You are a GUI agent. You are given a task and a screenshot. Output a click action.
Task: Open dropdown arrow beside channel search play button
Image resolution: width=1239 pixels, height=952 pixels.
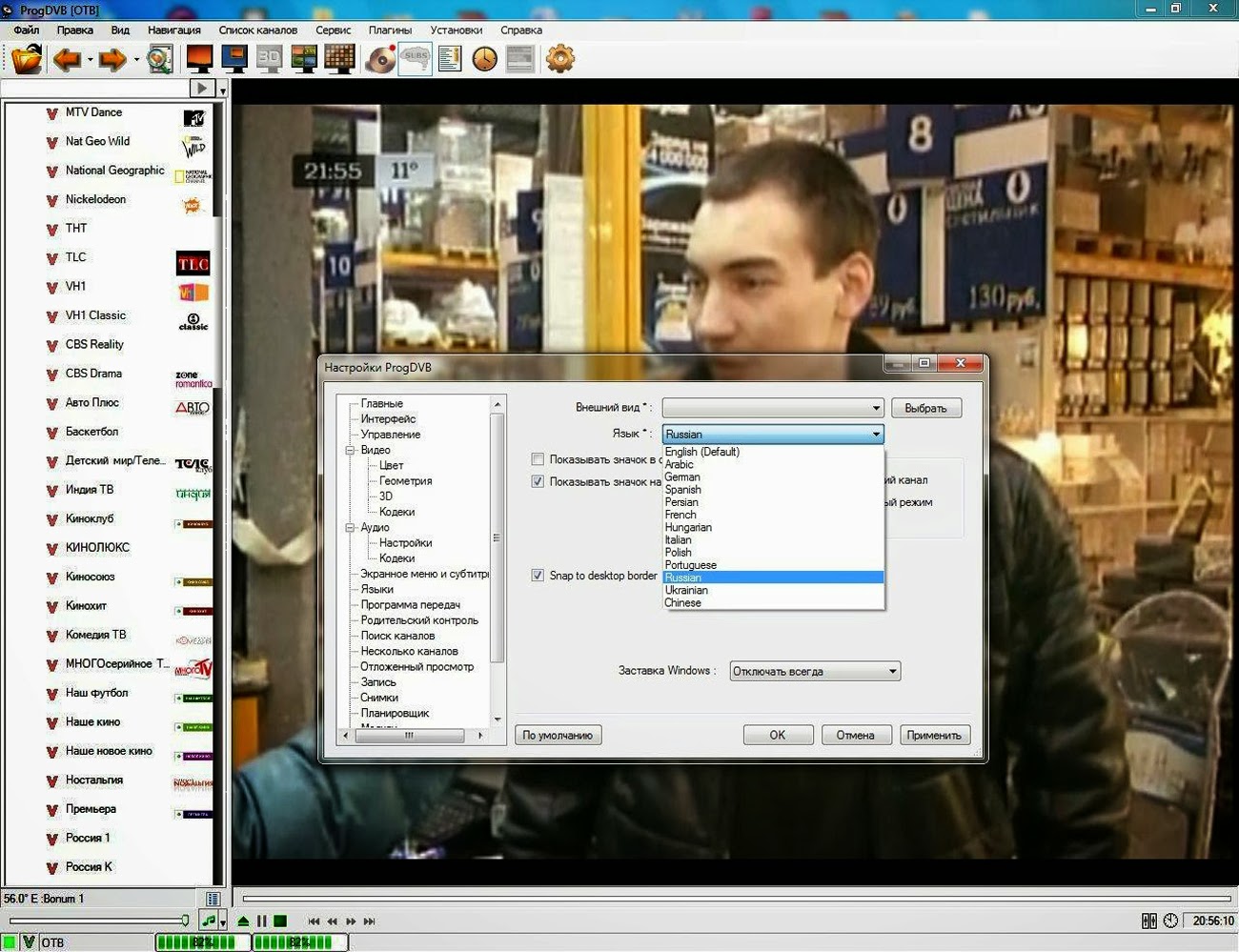[x=223, y=89]
